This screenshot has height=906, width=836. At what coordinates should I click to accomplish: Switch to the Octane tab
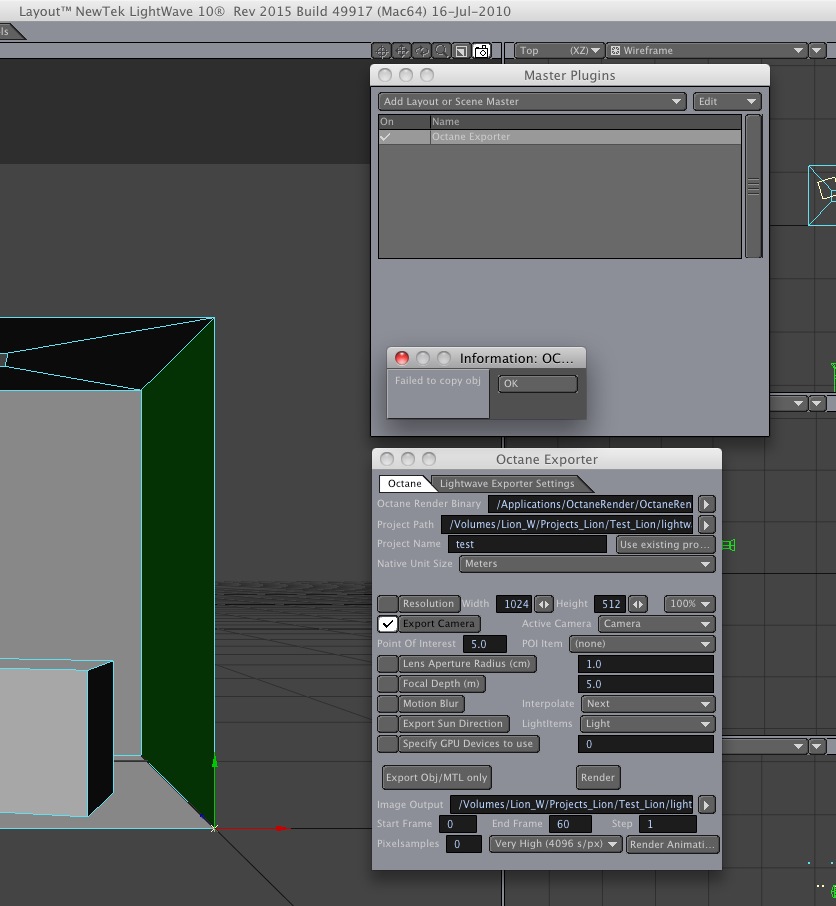(404, 484)
